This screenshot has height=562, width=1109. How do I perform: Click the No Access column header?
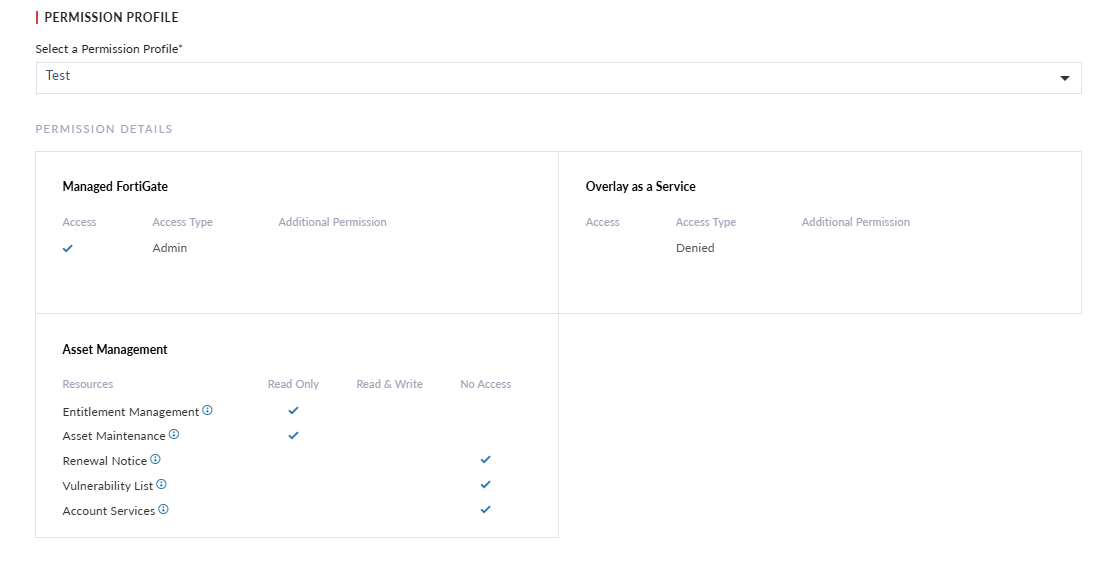(485, 384)
